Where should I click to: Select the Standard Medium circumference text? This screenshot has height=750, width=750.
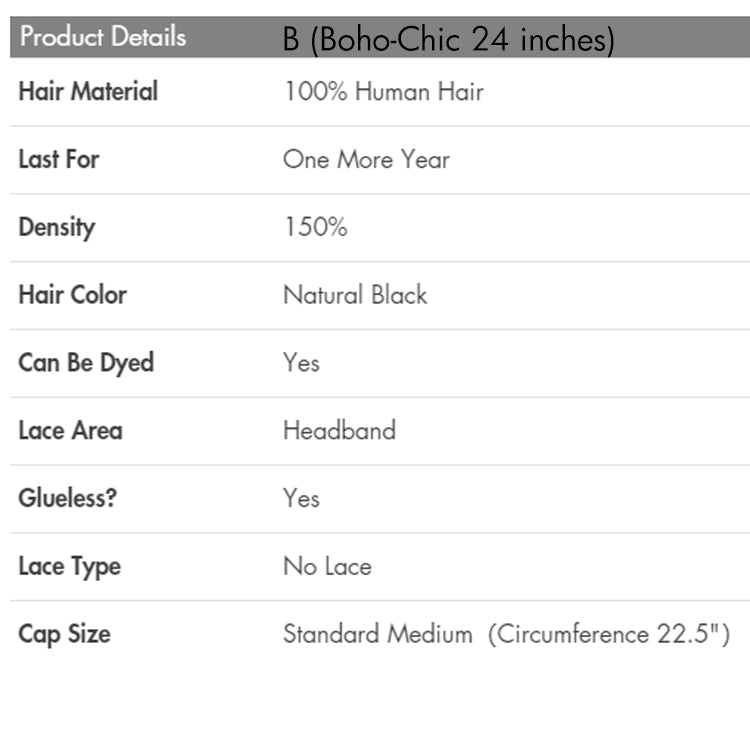tap(507, 634)
